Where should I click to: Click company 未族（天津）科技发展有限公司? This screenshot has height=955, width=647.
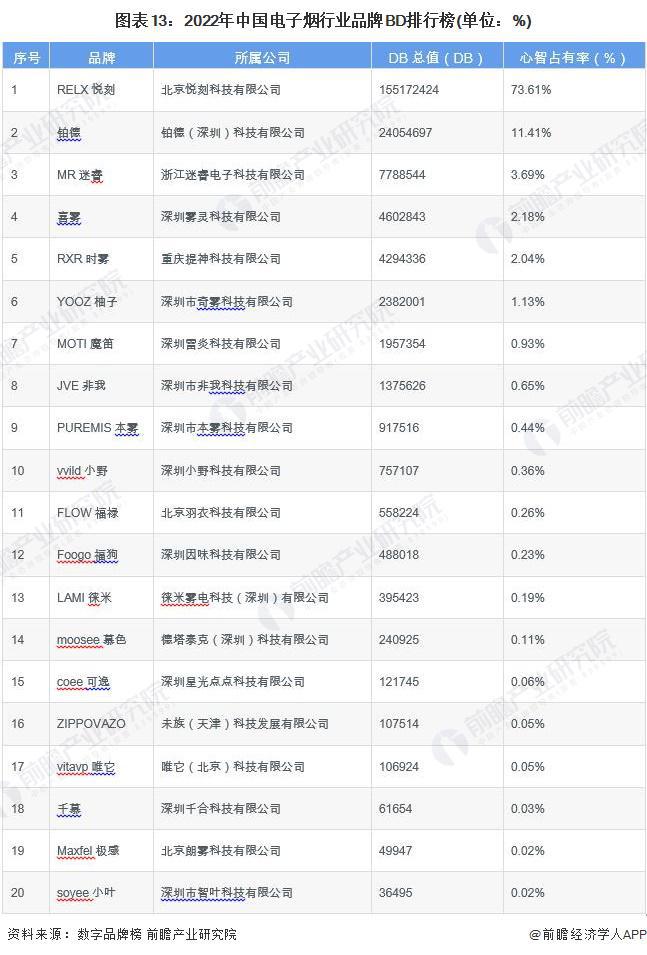[245, 724]
